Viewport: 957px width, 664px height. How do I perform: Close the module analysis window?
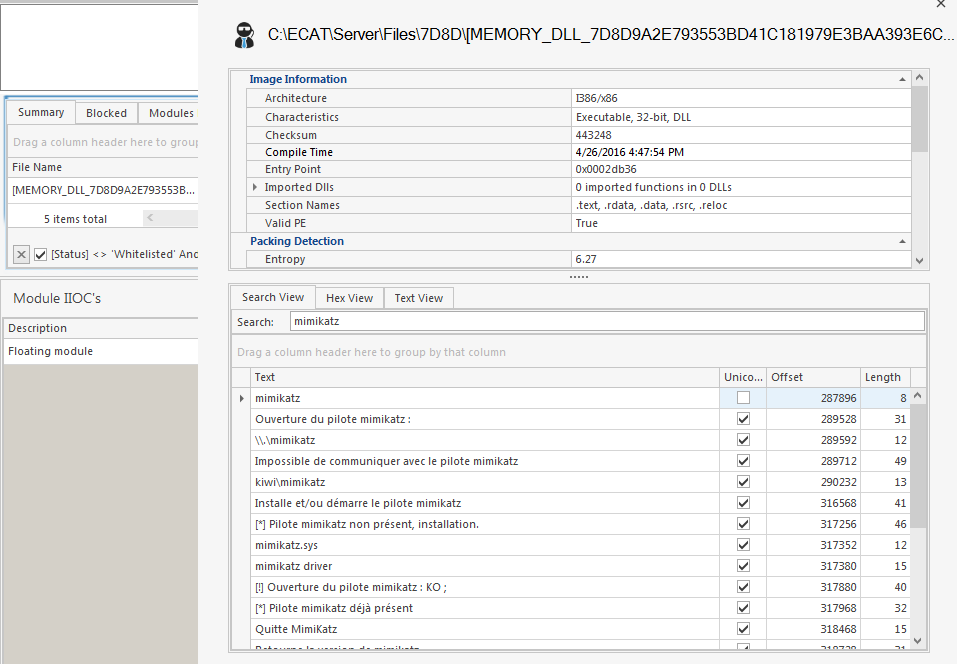pyautogui.click(x=941, y=4)
